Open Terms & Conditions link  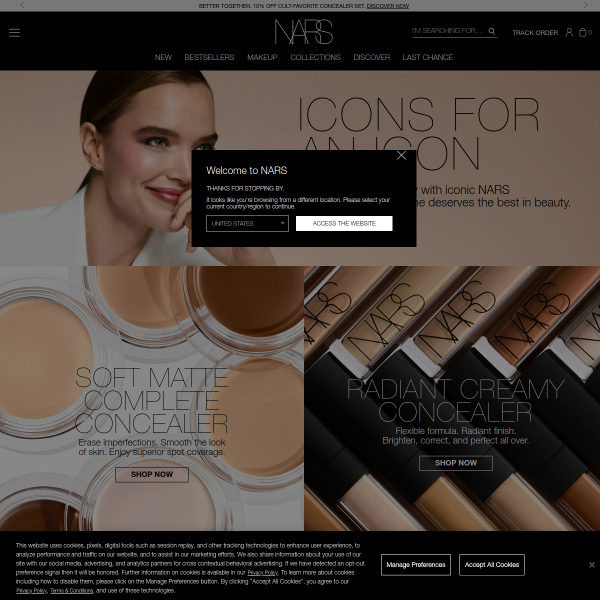pos(72,591)
